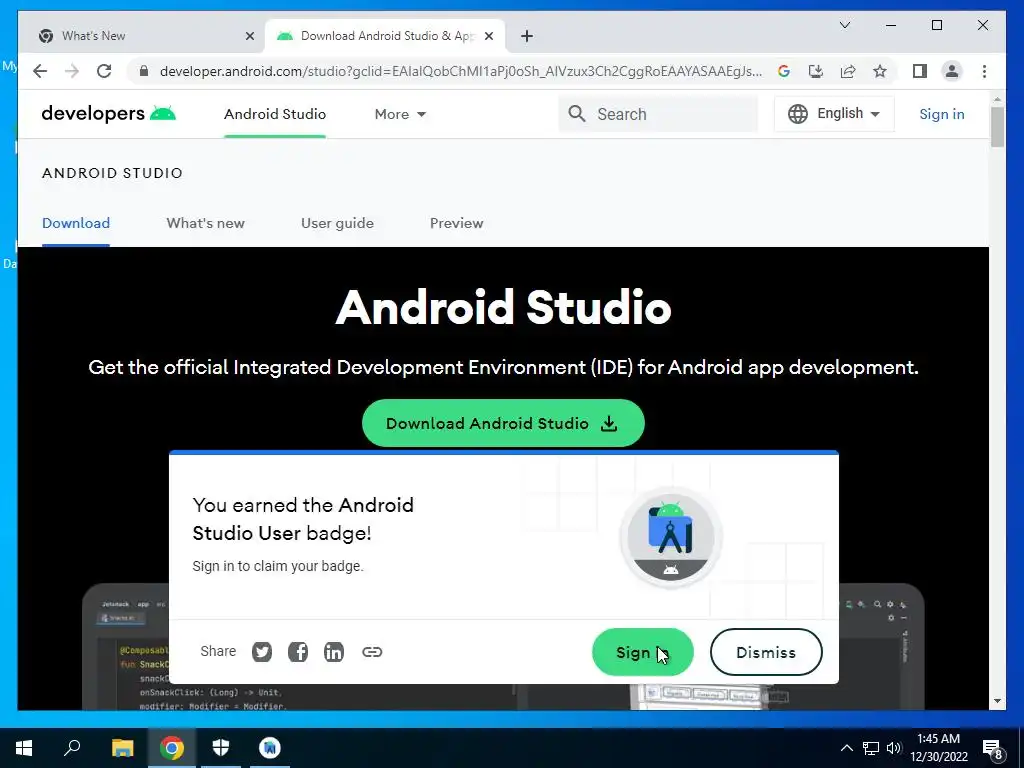This screenshot has width=1024, height=768.
Task: Close the Download Android Studio tab
Action: pyautogui.click(x=488, y=36)
